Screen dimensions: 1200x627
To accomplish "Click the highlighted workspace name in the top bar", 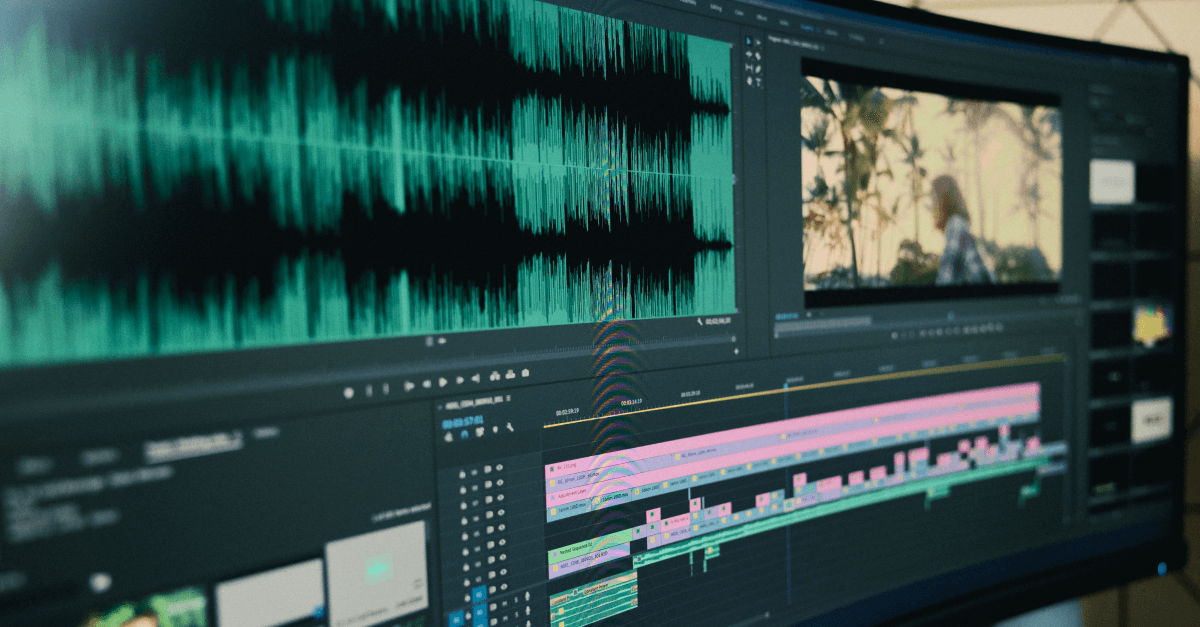I will point(809,28).
